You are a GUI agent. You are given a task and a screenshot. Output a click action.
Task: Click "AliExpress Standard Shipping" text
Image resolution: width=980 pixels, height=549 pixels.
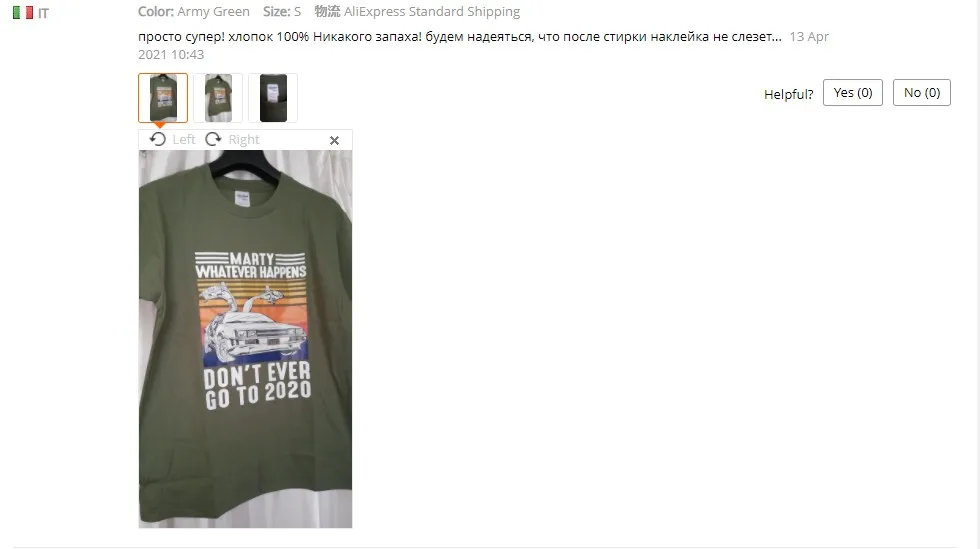coord(432,11)
